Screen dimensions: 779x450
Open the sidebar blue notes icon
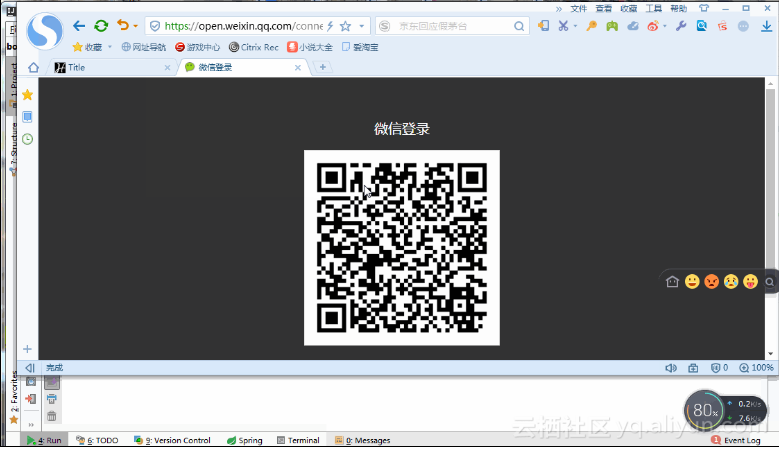[x=28, y=117]
